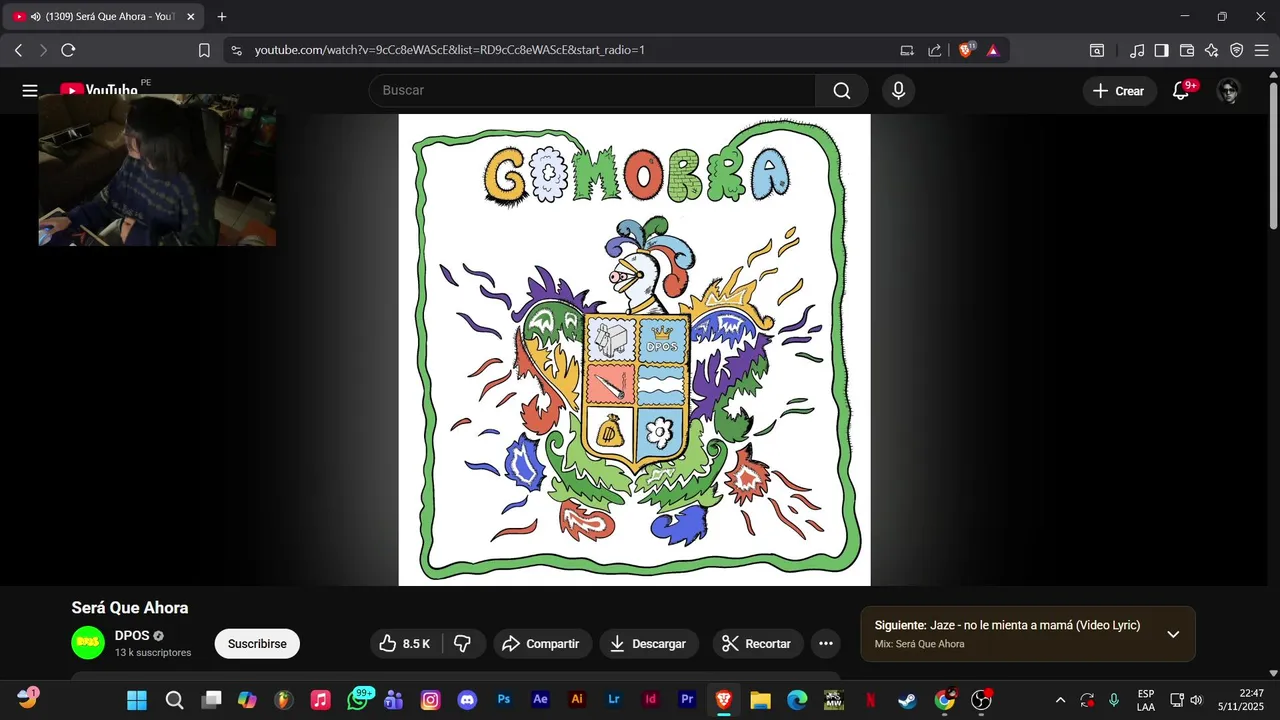Open Windows taskbar search
1280x720 pixels.
click(174, 700)
